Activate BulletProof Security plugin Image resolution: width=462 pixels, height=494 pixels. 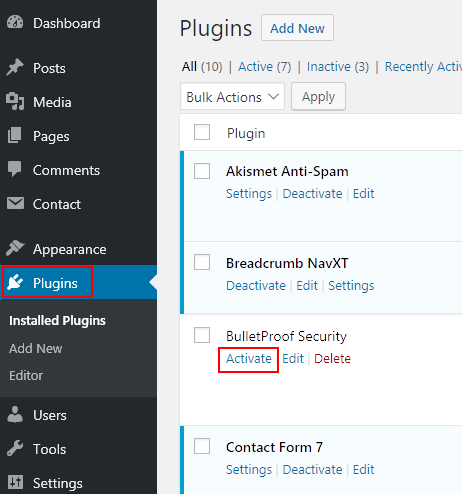point(249,359)
